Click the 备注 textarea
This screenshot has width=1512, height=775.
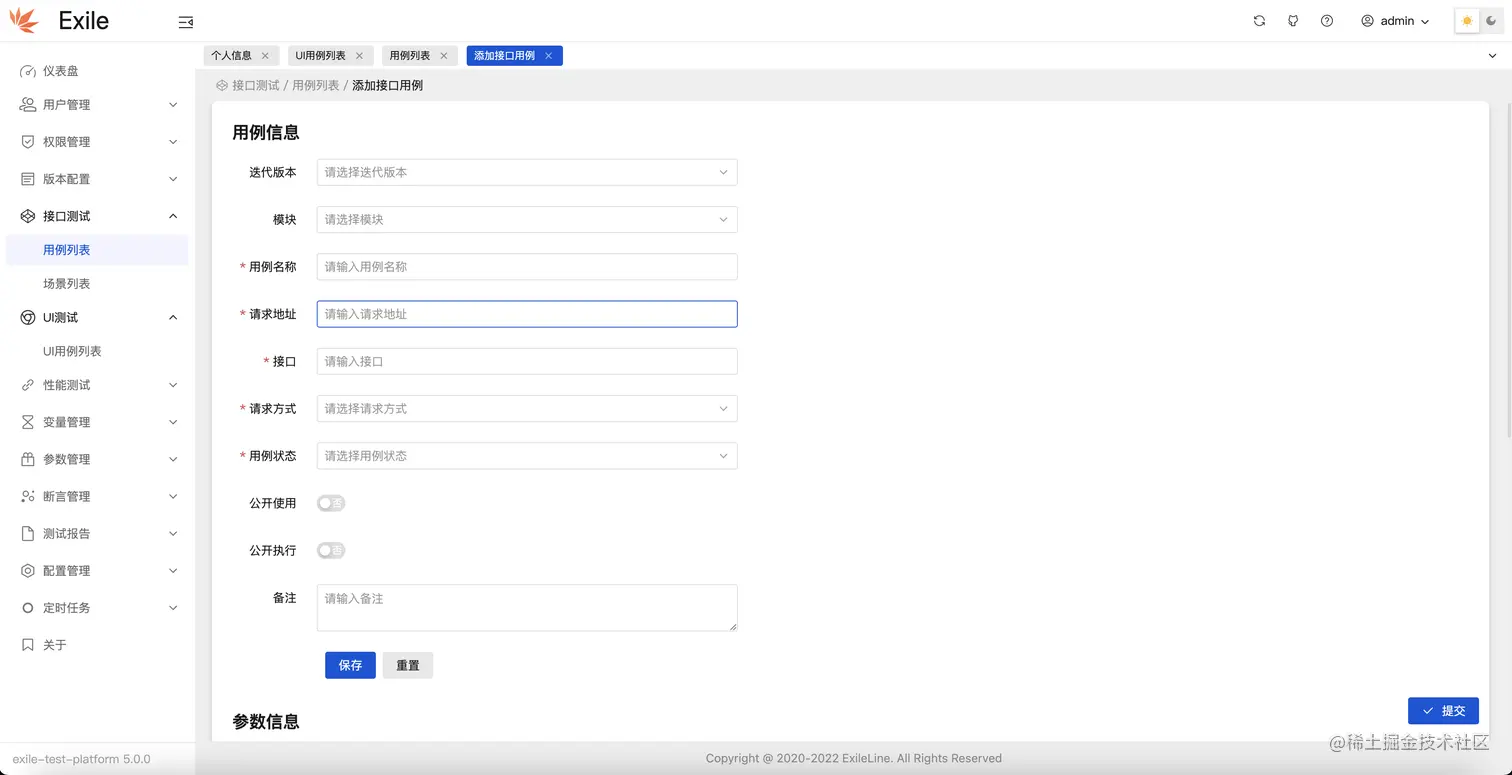[x=527, y=608]
